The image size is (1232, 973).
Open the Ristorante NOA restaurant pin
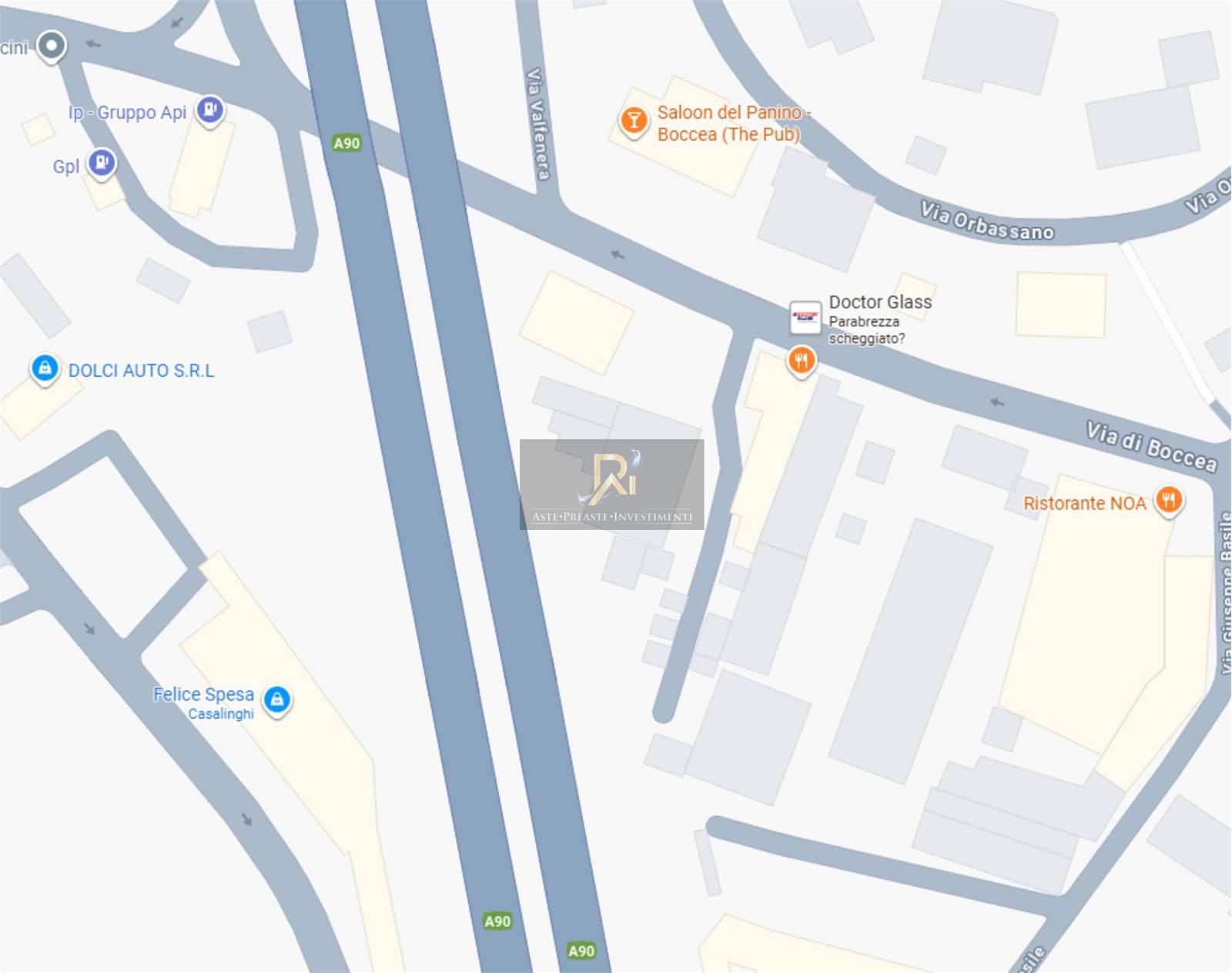(x=1169, y=501)
